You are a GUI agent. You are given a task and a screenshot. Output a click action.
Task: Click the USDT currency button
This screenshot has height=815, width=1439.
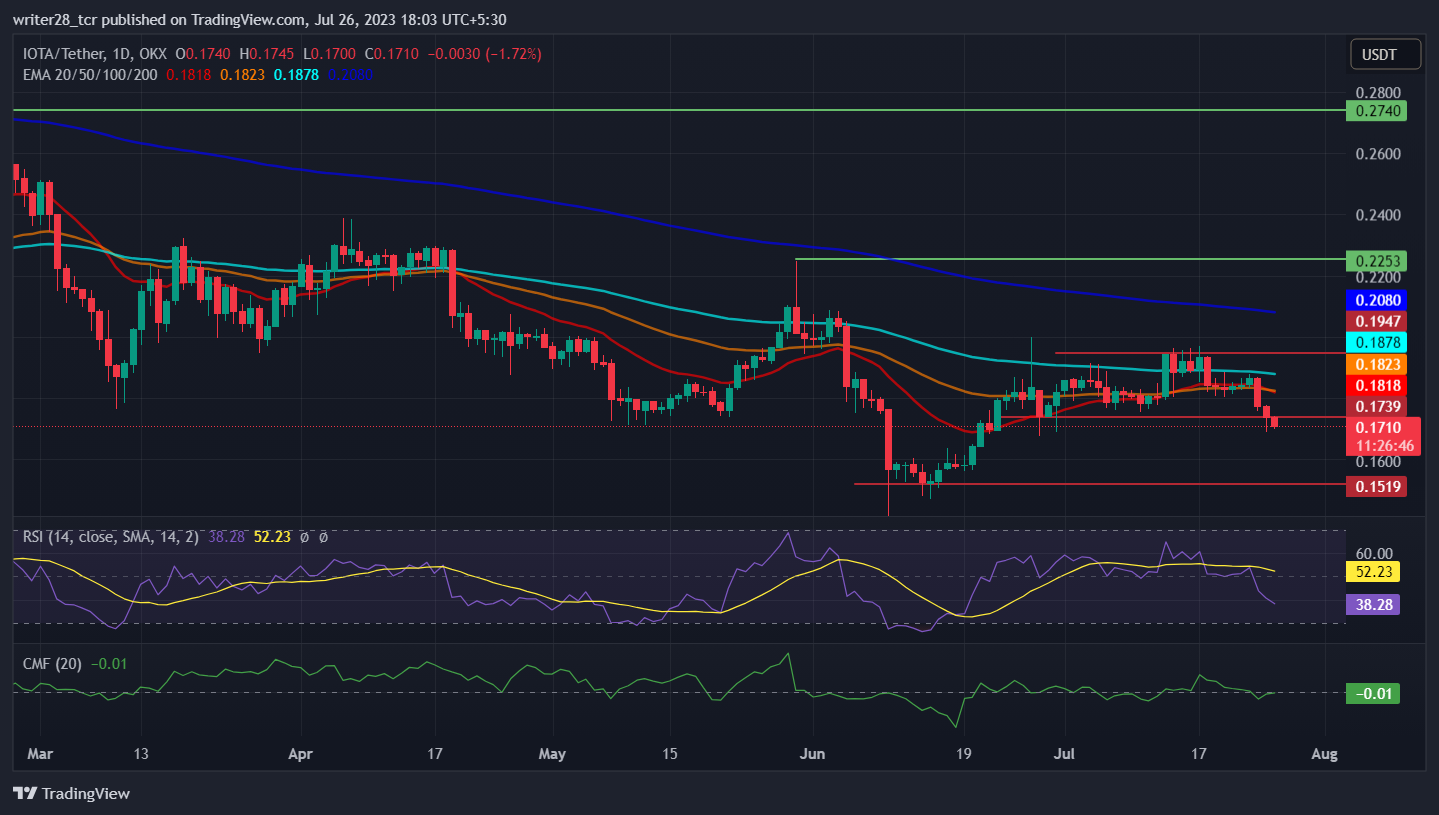1385,55
